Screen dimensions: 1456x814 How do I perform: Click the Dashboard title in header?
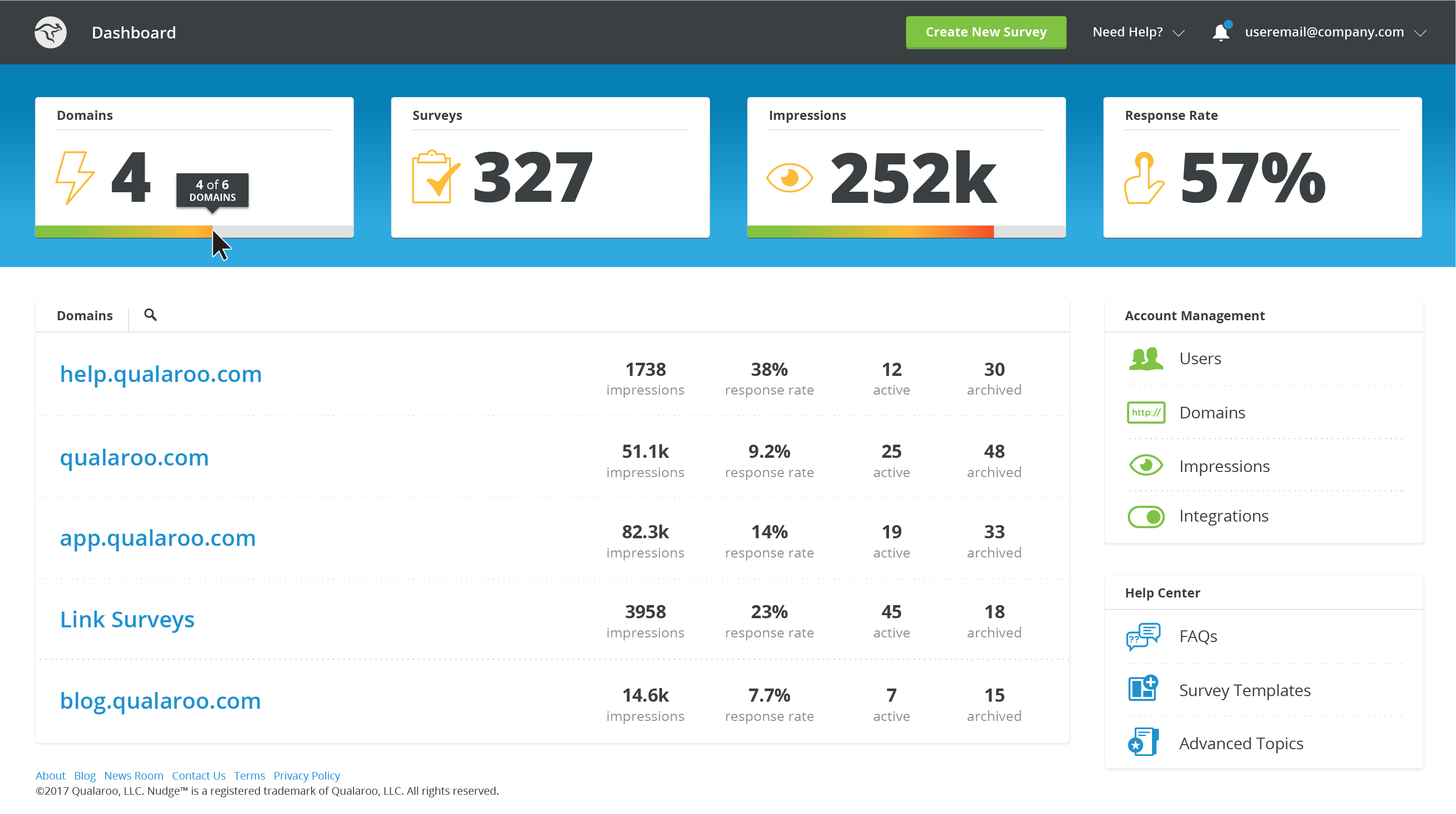134,32
